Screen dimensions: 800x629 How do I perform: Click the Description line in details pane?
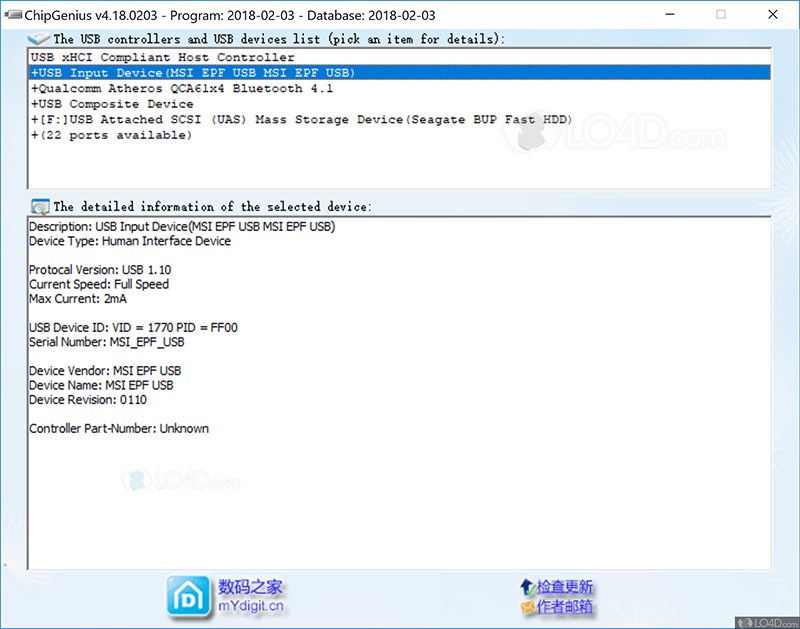[x=182, y=227]
